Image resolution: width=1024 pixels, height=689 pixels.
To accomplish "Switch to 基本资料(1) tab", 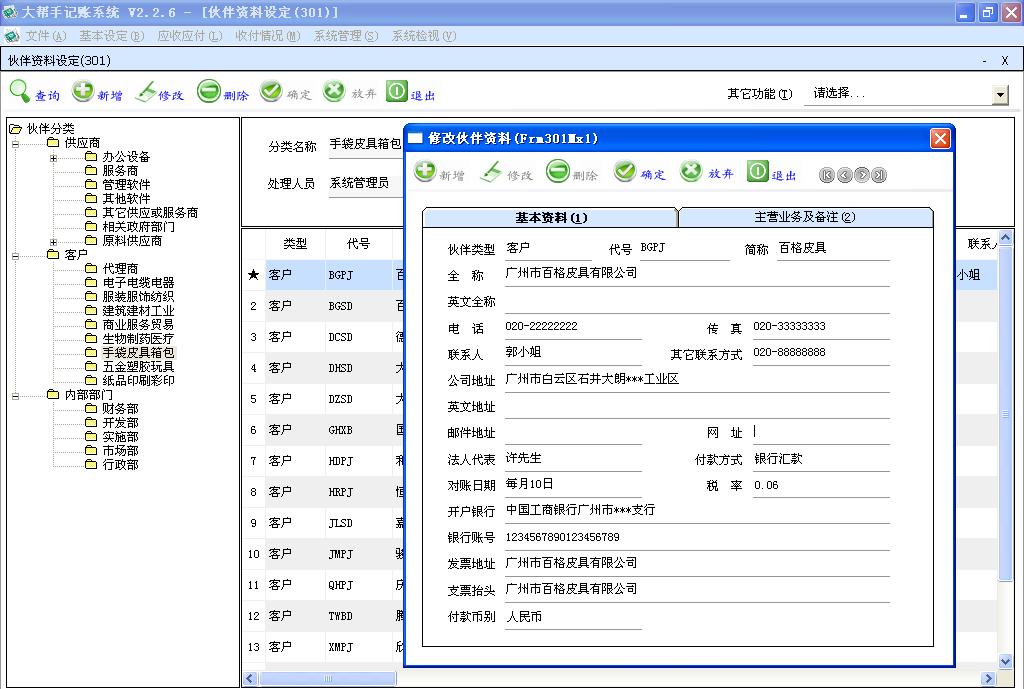I will [x=550, y=217].
